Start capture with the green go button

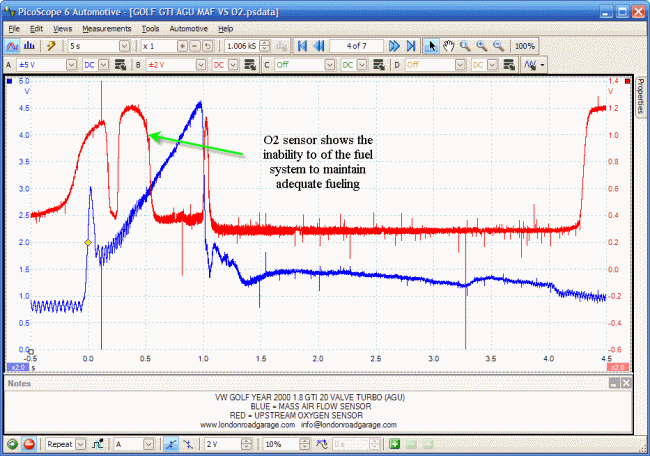(12, 443)
